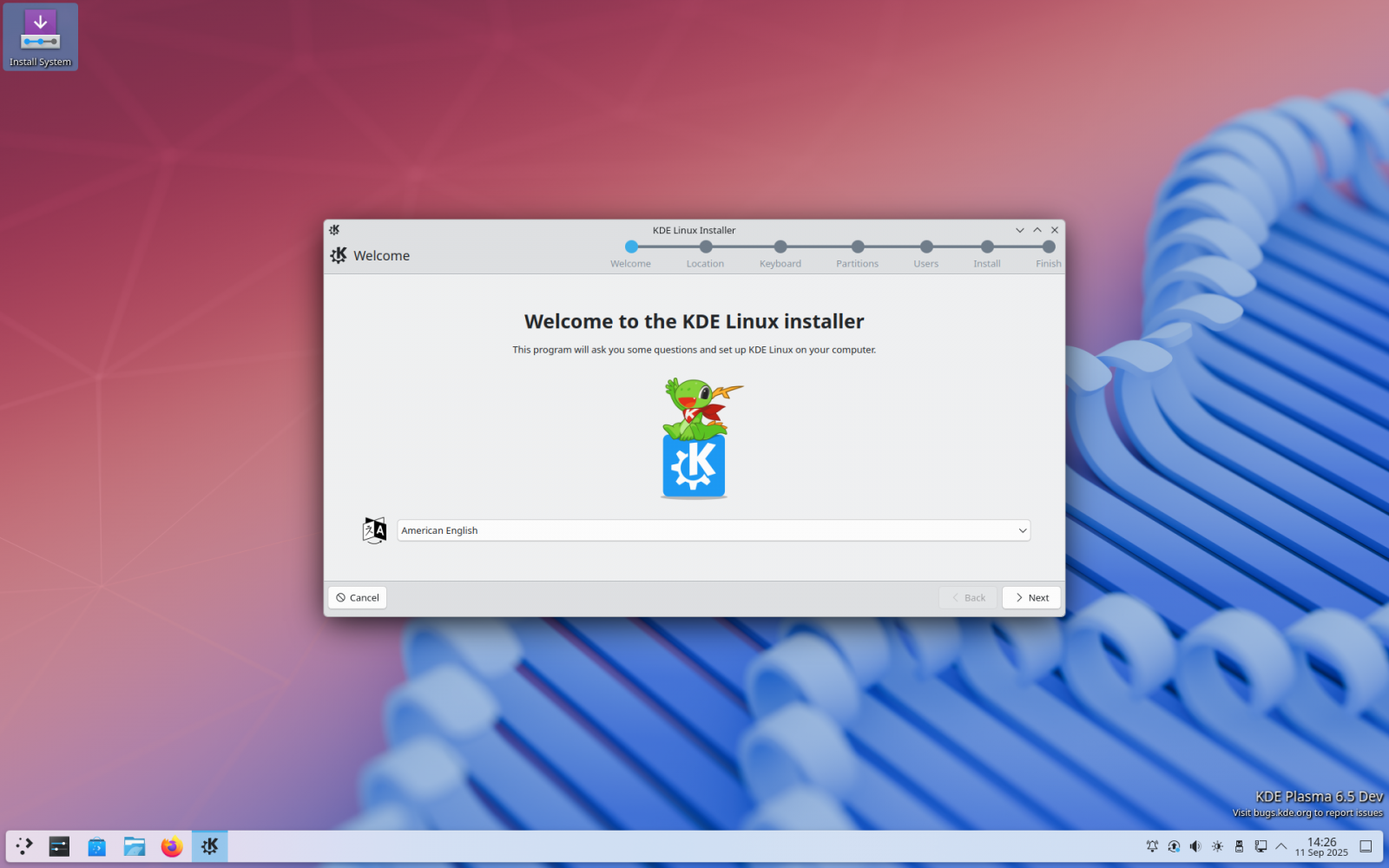Click the Location step in the progress bar

[705, 255]
